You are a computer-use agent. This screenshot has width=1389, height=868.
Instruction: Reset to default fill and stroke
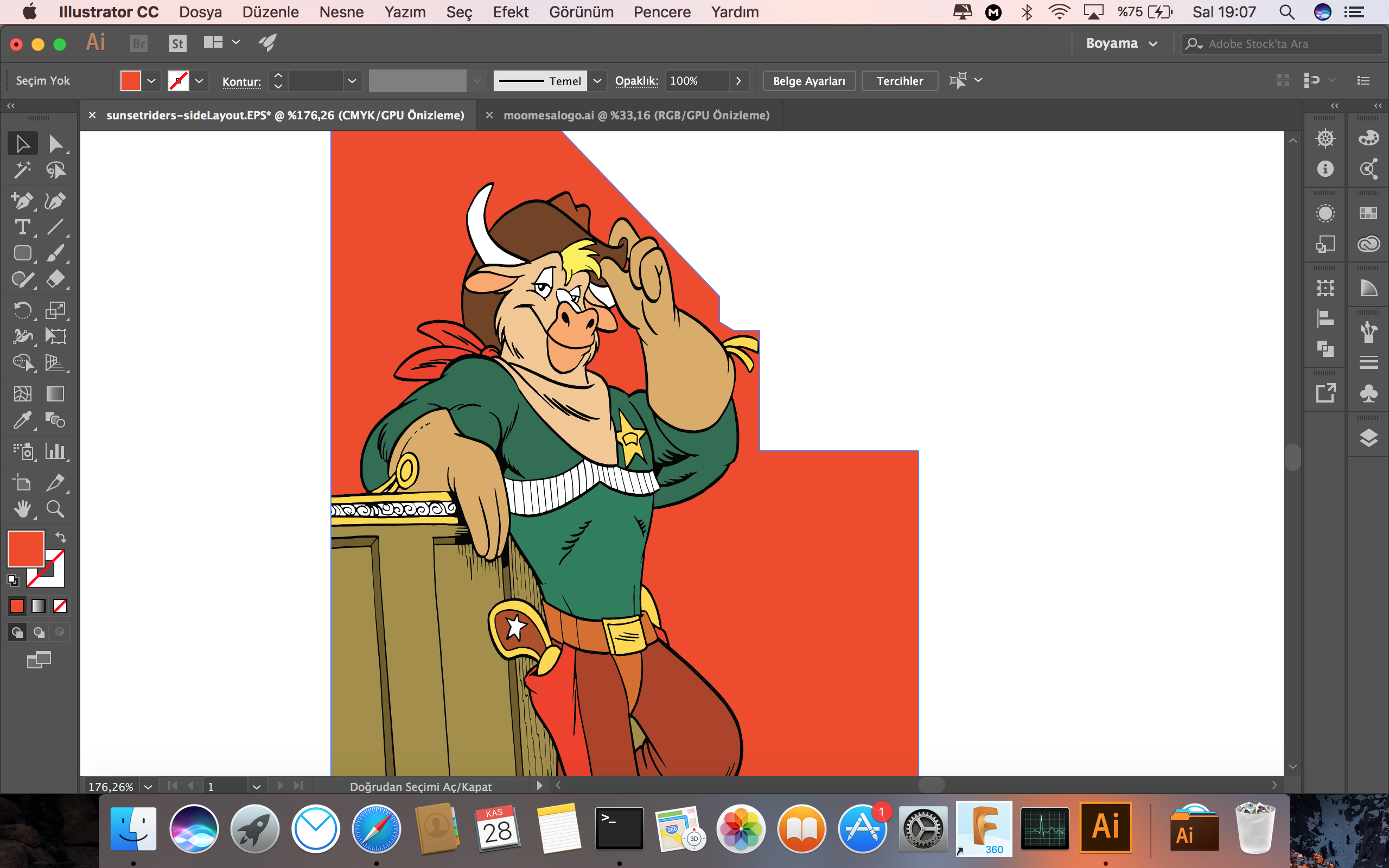coord(13,580)
